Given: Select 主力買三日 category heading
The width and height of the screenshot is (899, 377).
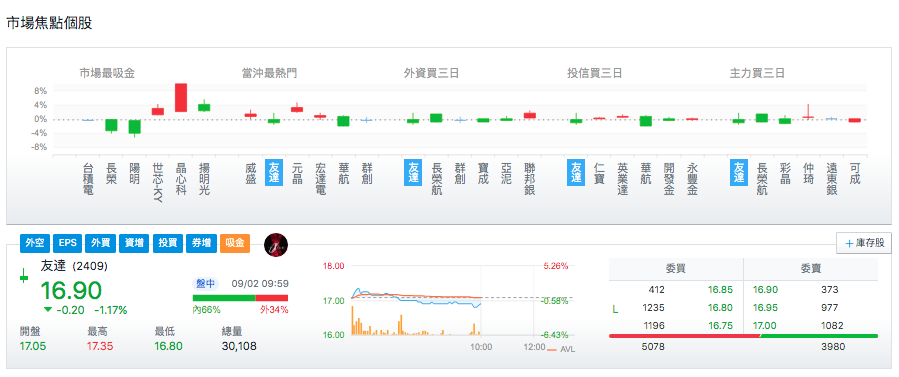Looking at the screenshot, I should pyautogui.click(x=757, y=73).
